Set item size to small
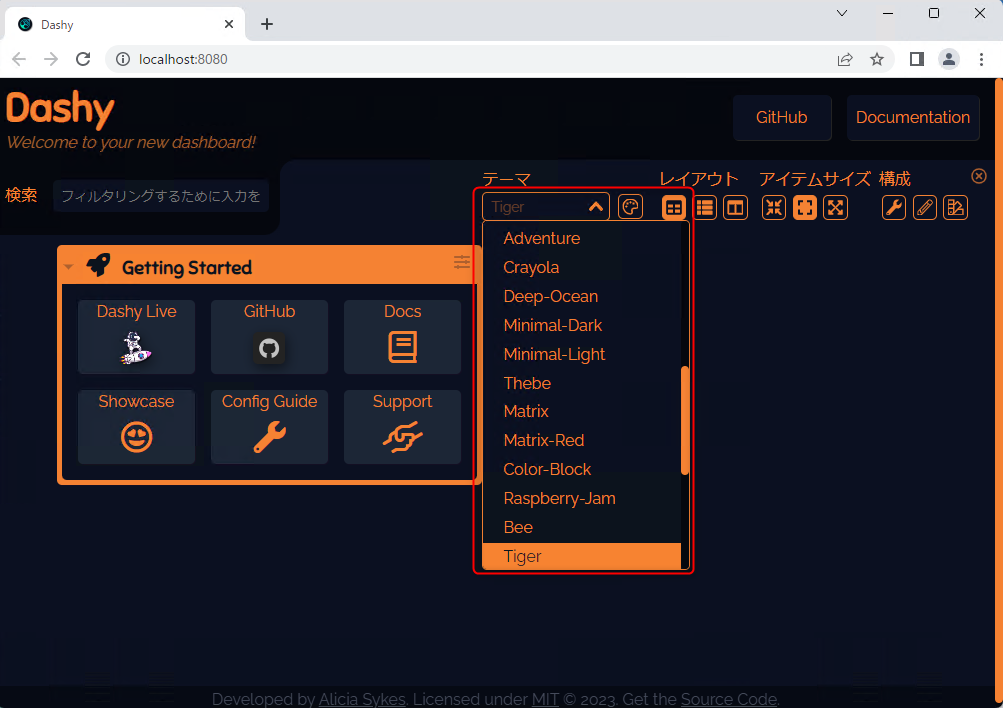The width and height of the screenshot is (1003, 708). pos(774,208)
